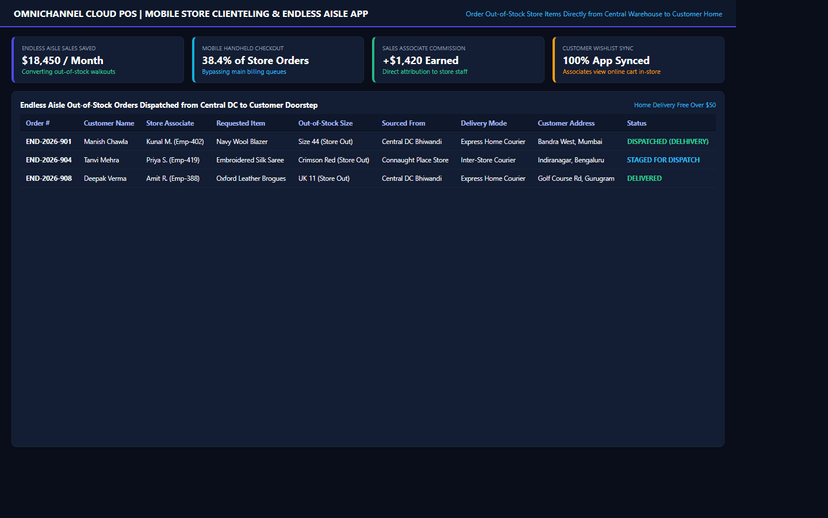
Task: Open the Endless Aisle Sales Saved card
Action: point(98,60)
